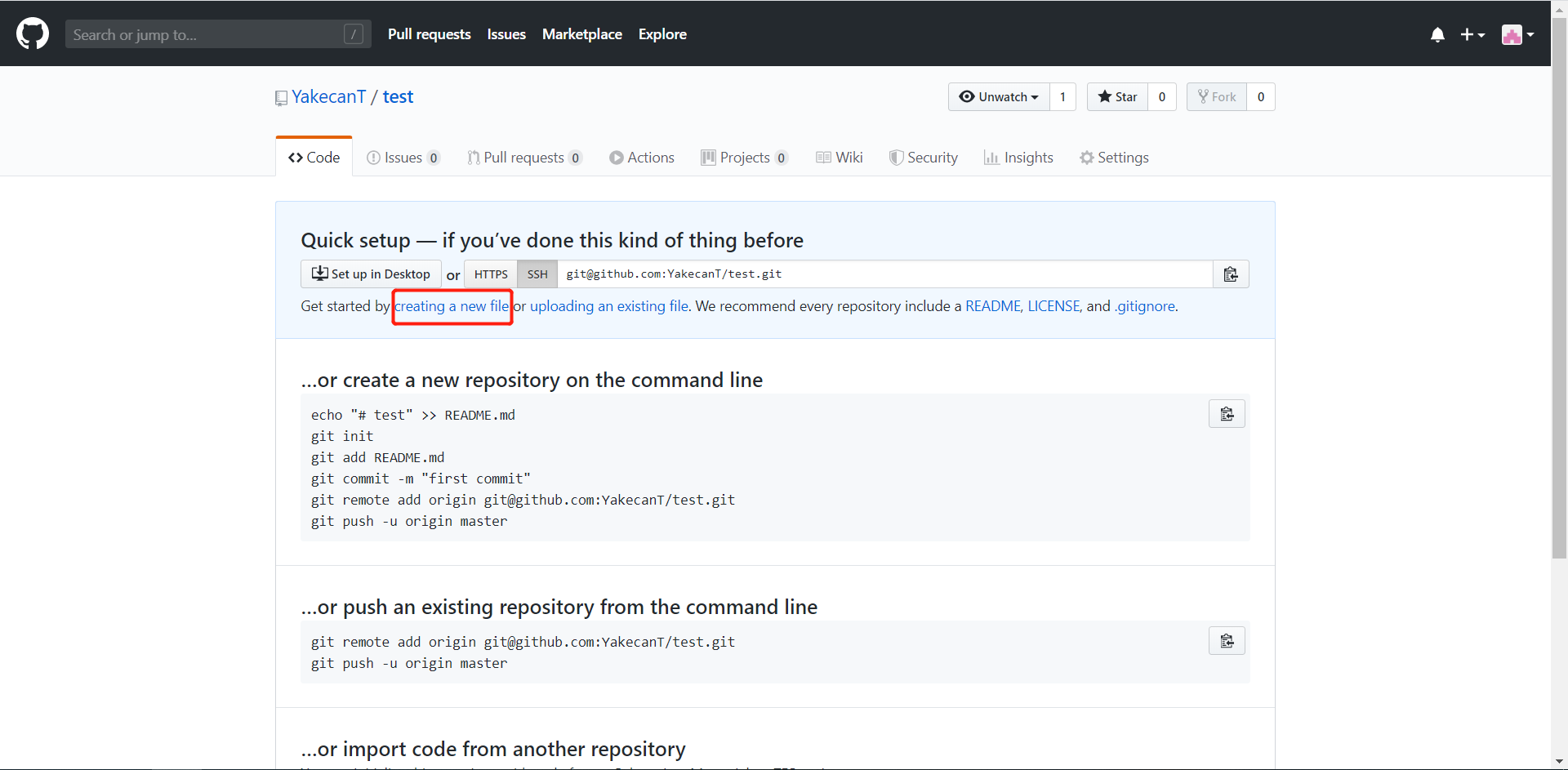This screenshot has height=770, width=1568.
Task: Go to Issues in top navigation
Action: pyautogui.click(x=506, y=34)
